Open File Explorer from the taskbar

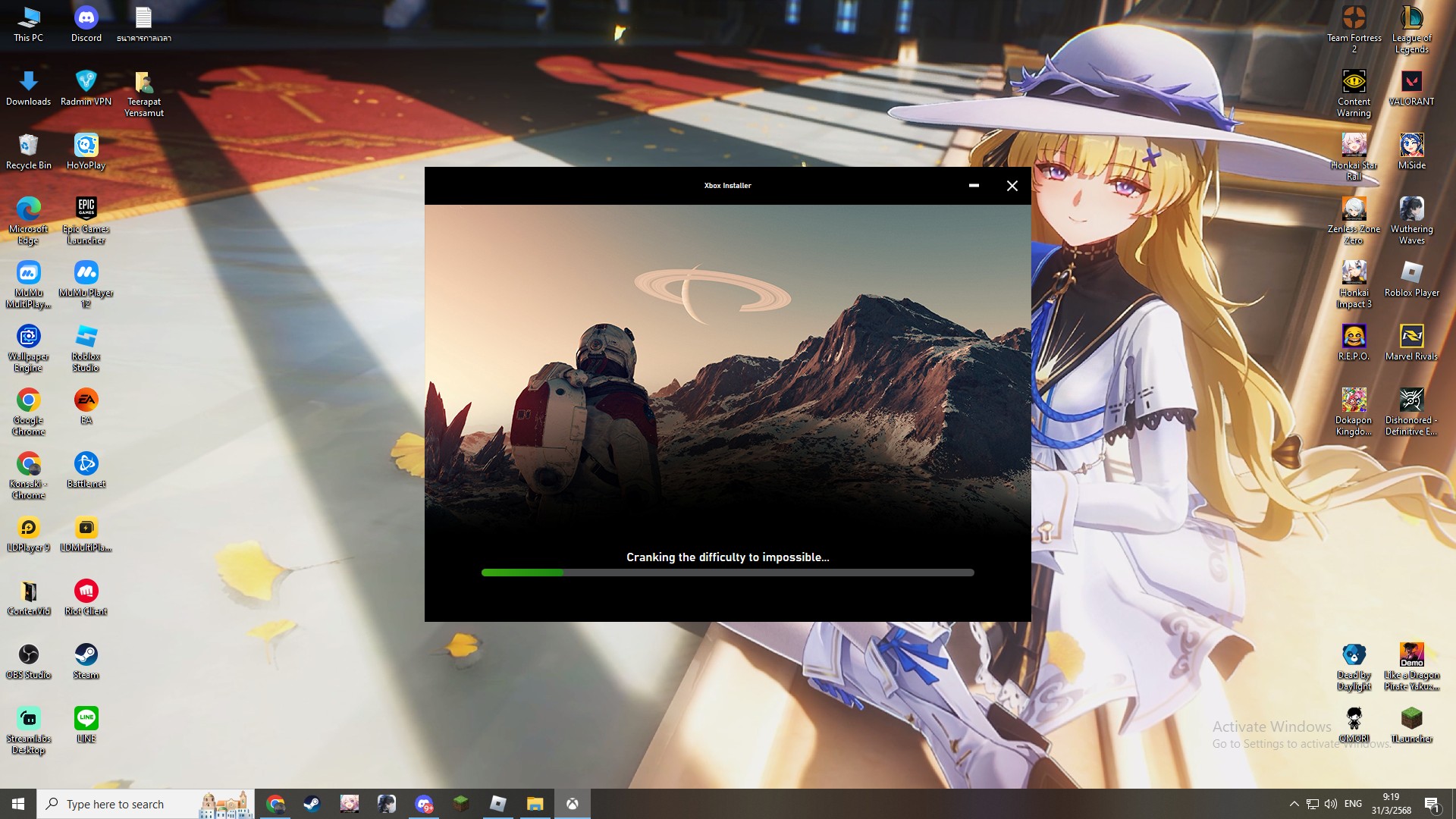point(535,804)
